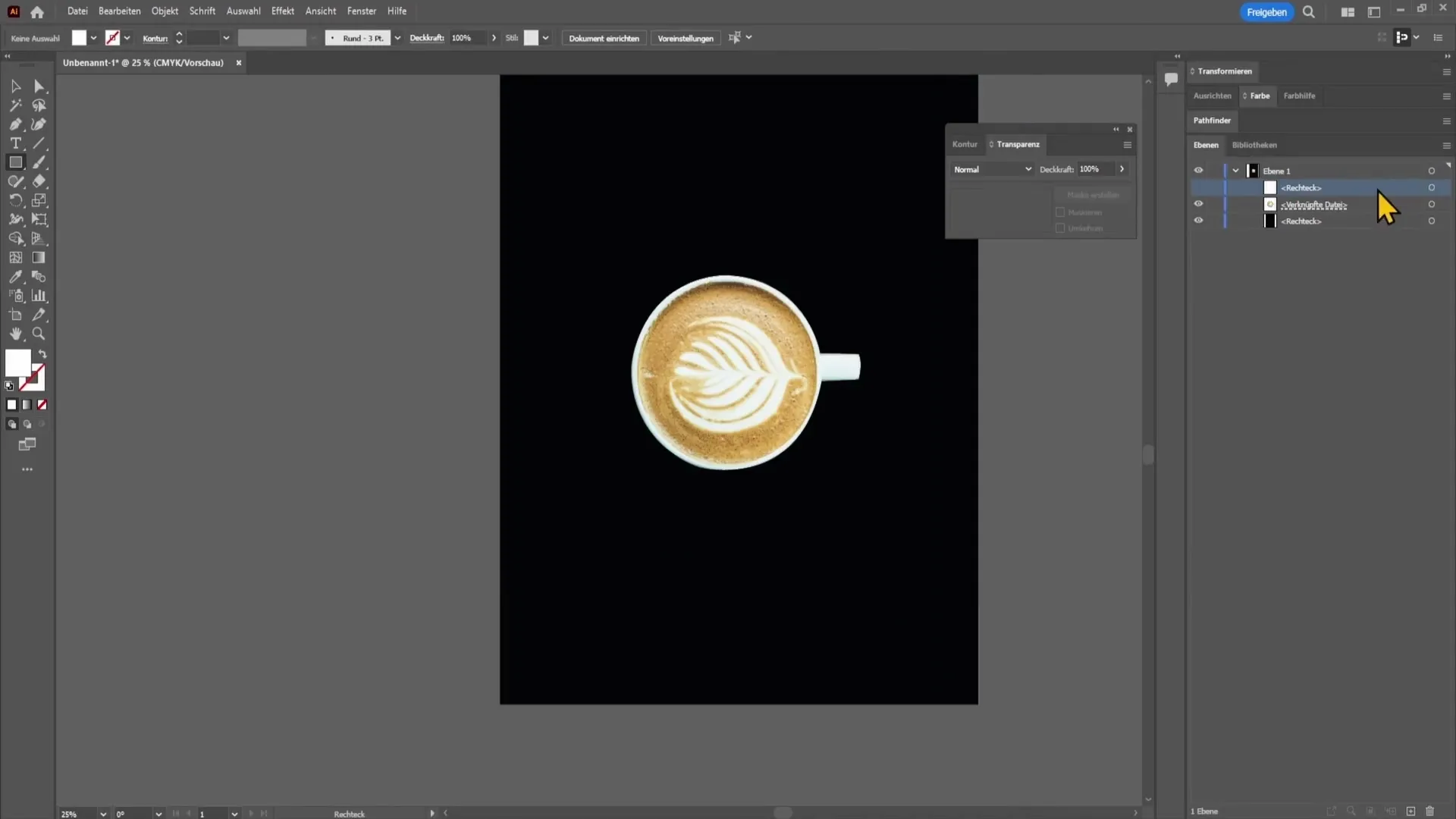The height and width of the screenshot is (819, 1456).
Task: Select the Lasso tool
Action: (39, 105)
